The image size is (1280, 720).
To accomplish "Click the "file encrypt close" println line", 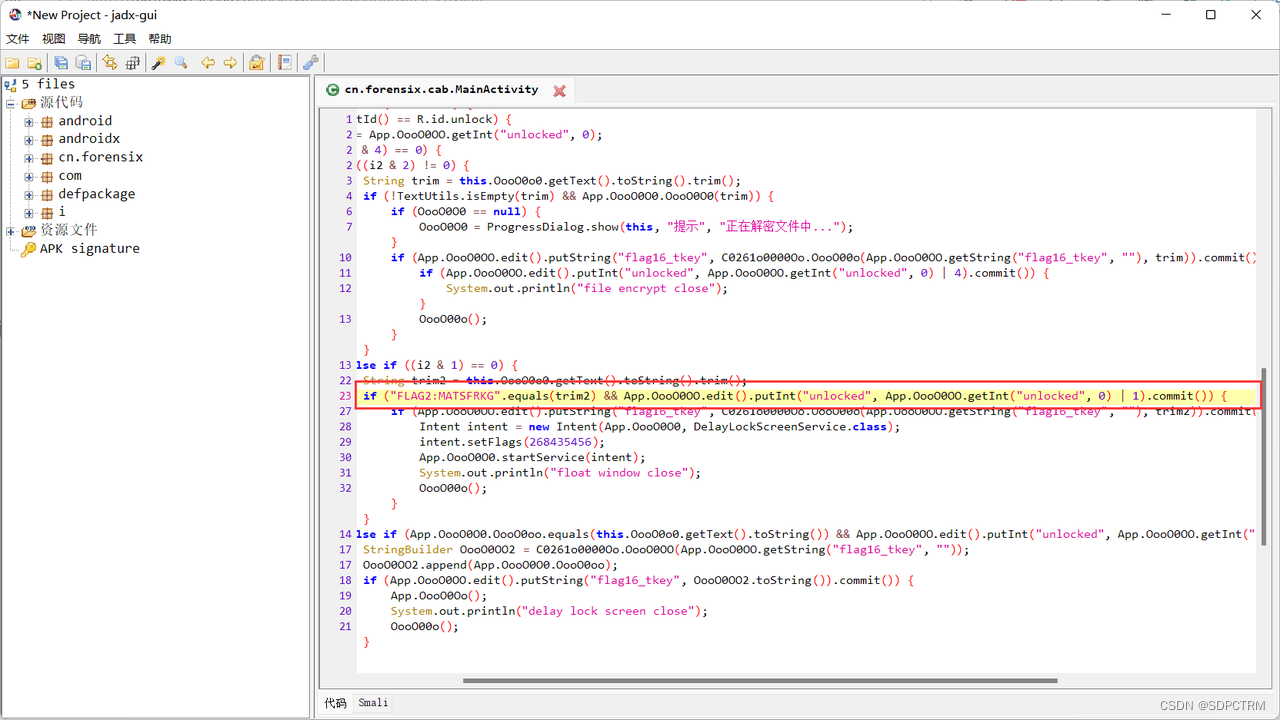I will point(587,289).
